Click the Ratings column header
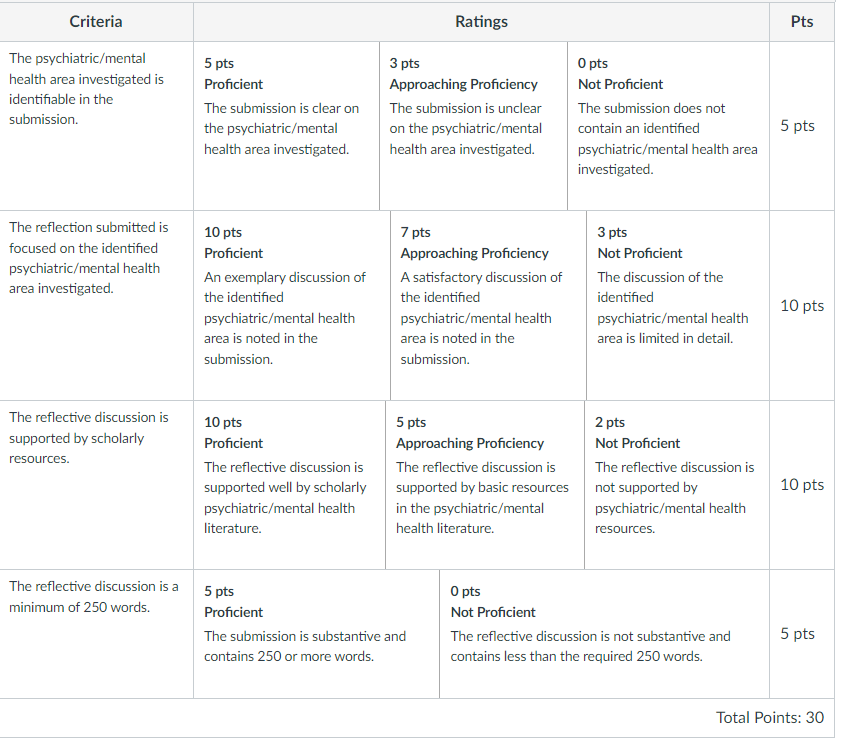 pyautogui.click(x=481, y=22)
